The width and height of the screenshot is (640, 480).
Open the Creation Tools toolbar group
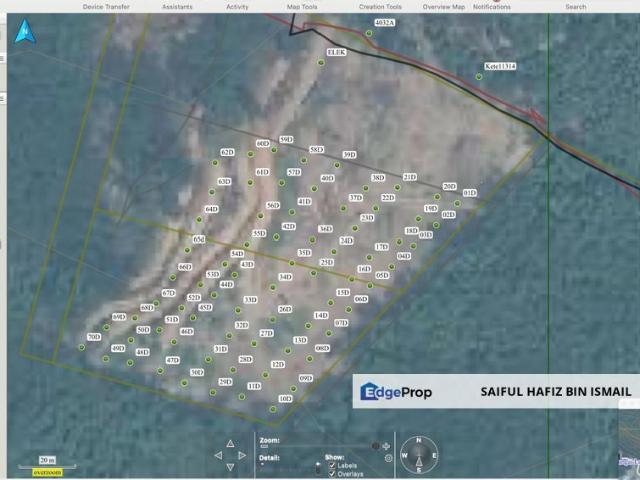tap(380, 7)
